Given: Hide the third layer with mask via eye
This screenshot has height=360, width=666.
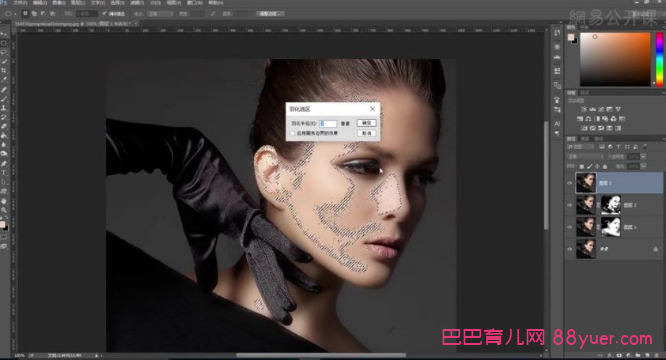Looking at the screenshot, I should point(570,227).
